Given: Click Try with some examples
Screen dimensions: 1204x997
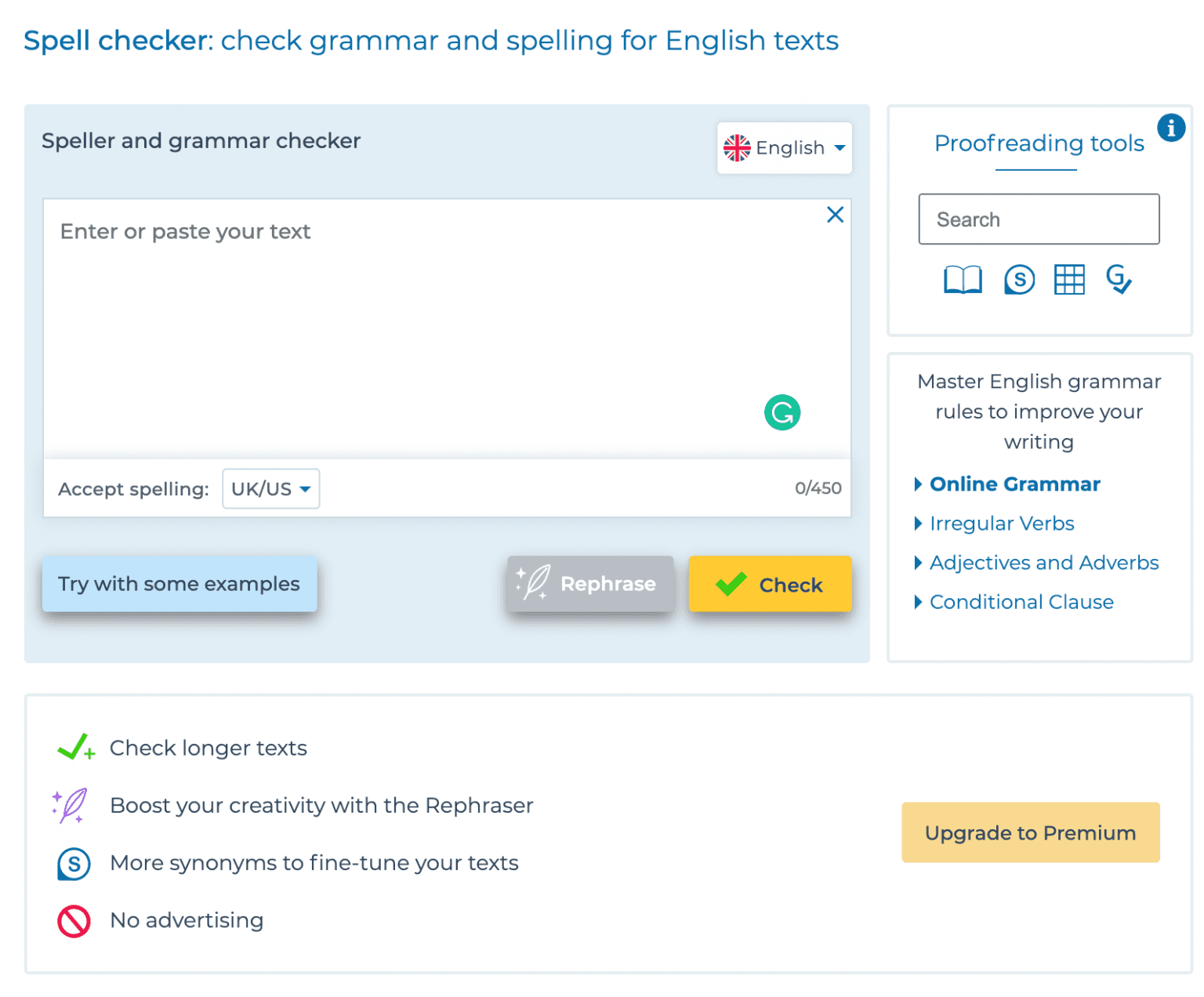Looking at the screenshot, I should (179, 584).
